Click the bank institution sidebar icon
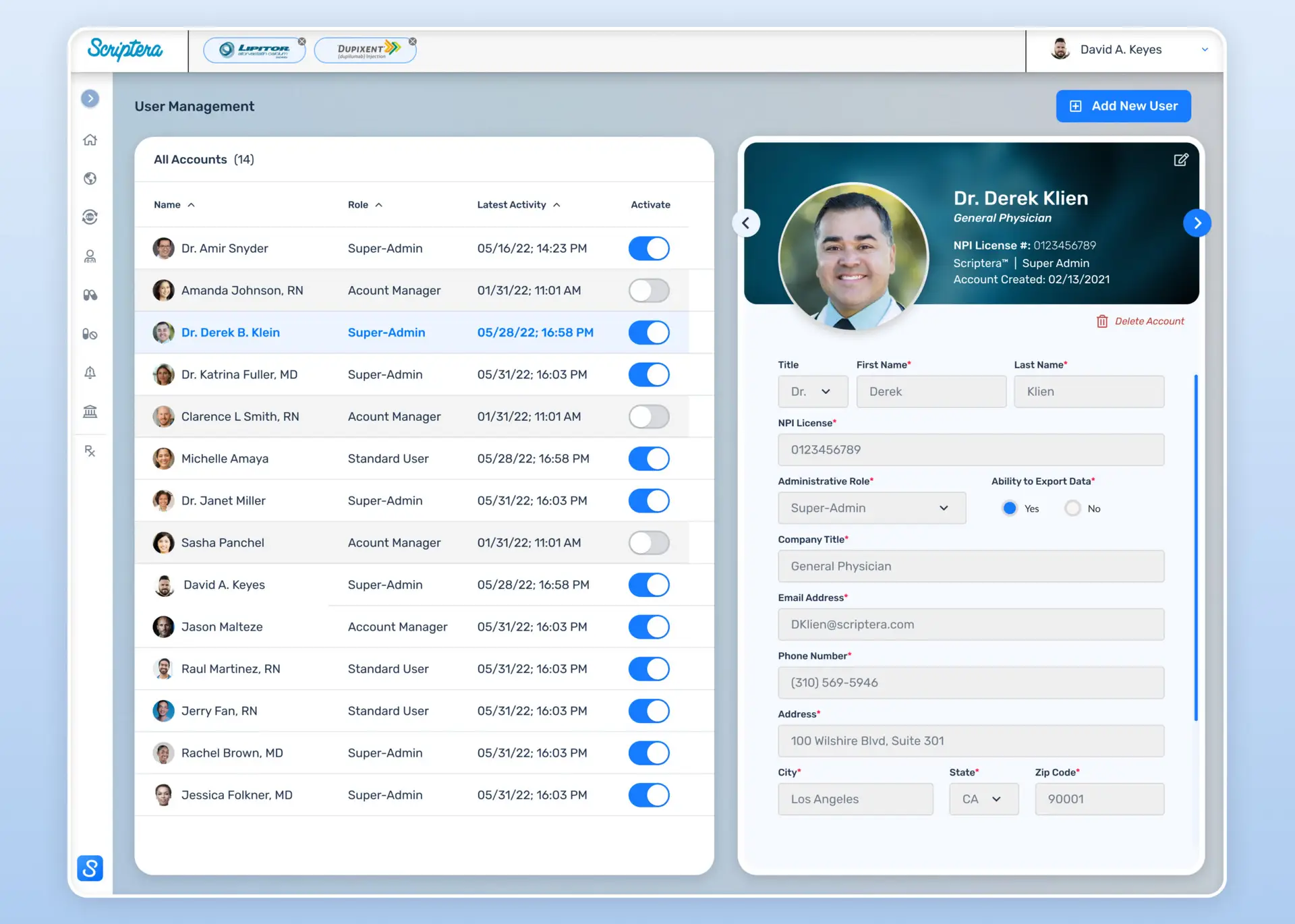This screenshot has width=1295, height=924. [x=90, y=411]
